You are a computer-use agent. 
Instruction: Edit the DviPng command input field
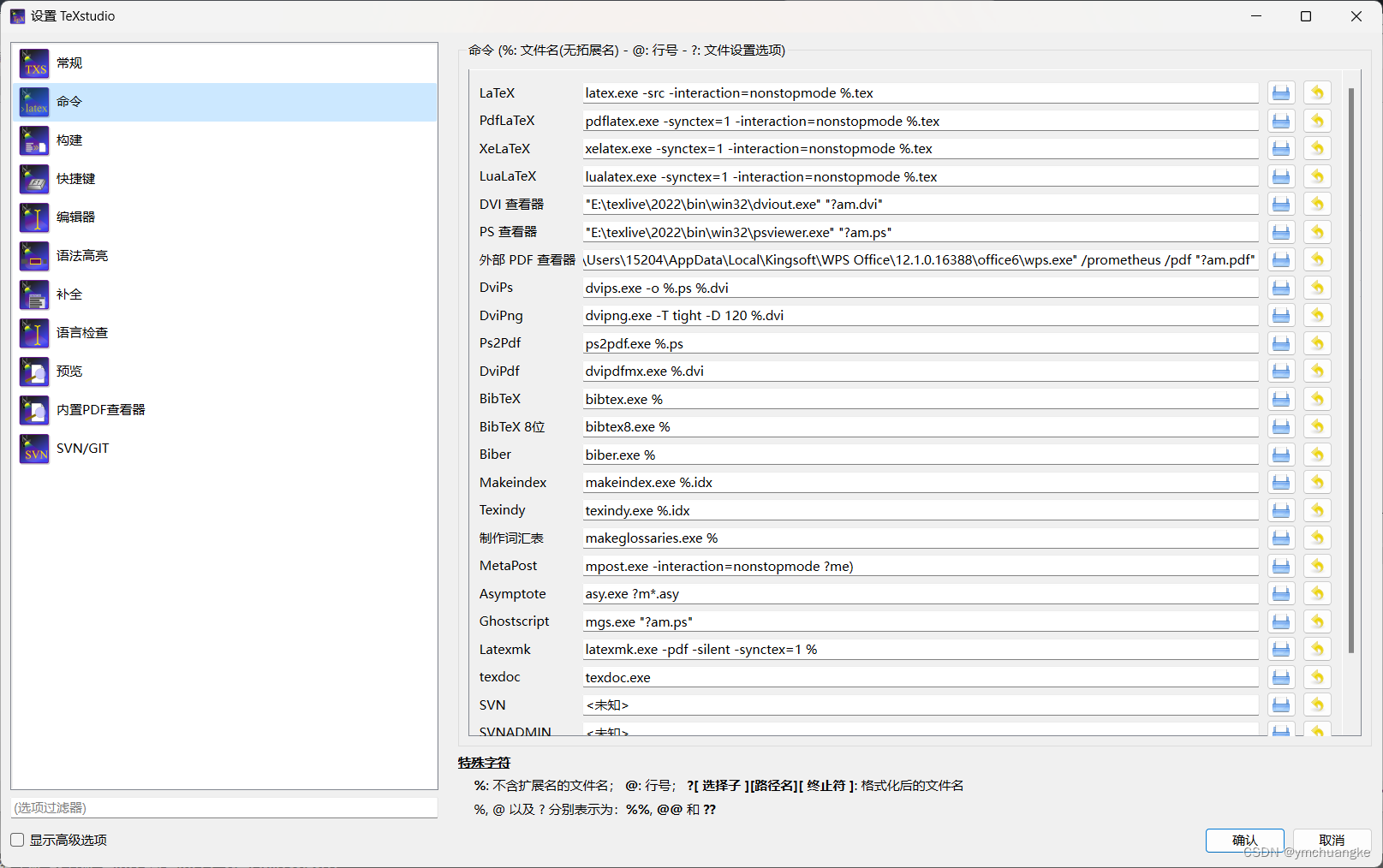921,316
